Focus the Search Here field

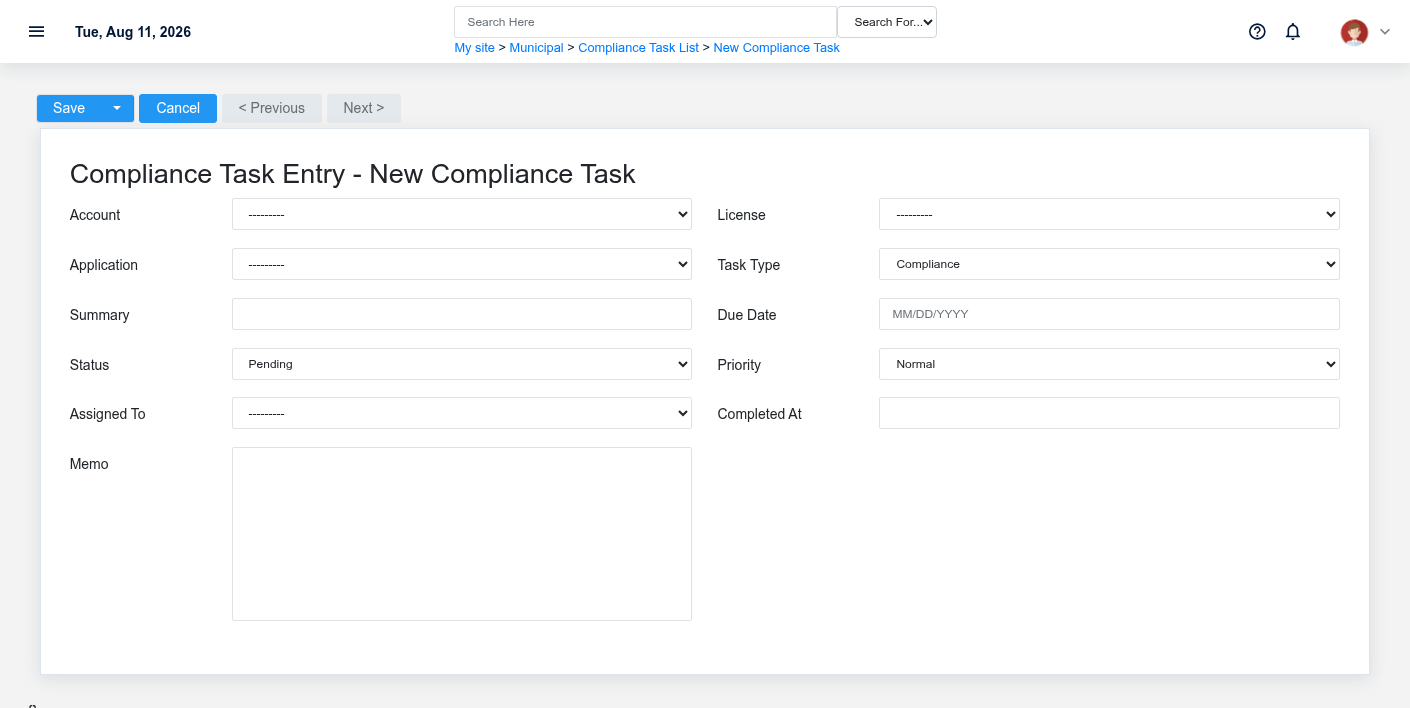tap(645, 22)
